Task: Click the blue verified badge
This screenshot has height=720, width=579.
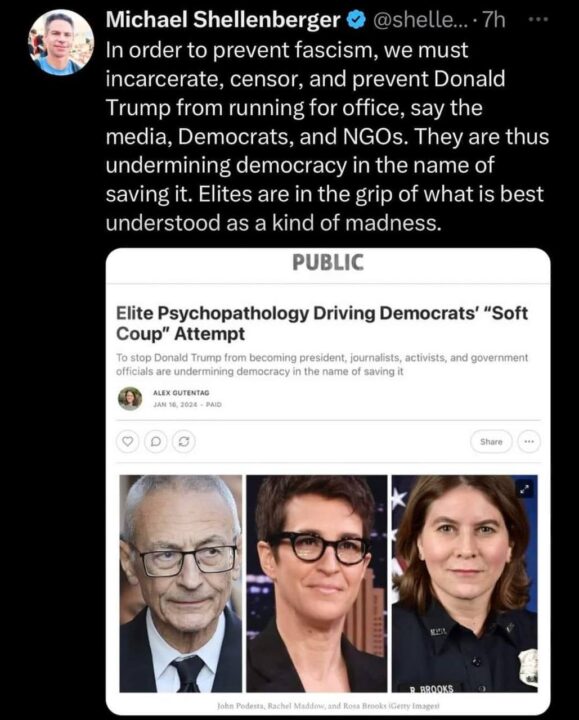Action: pos(356,20)
